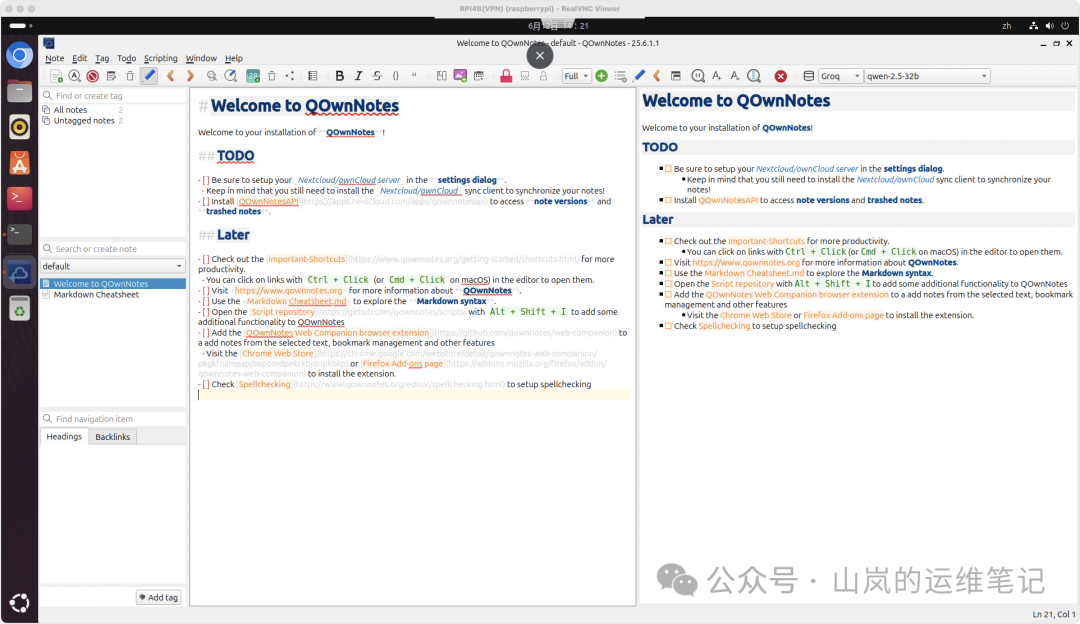
Task: Click the green plus add workspace icon
Action: 601,76
